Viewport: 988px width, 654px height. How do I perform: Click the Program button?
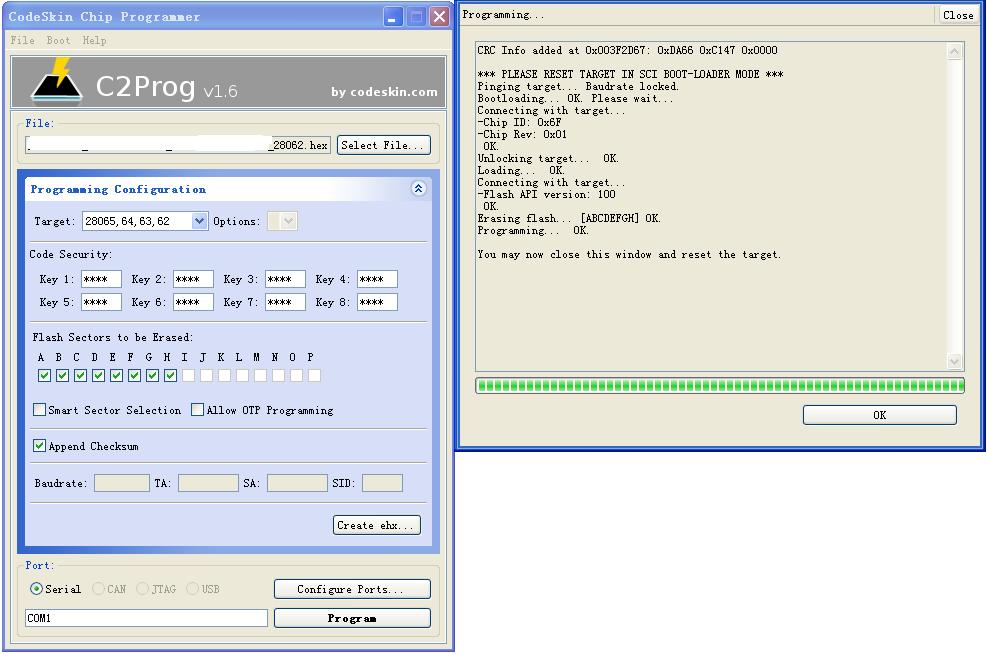click(x=352, y=618)
